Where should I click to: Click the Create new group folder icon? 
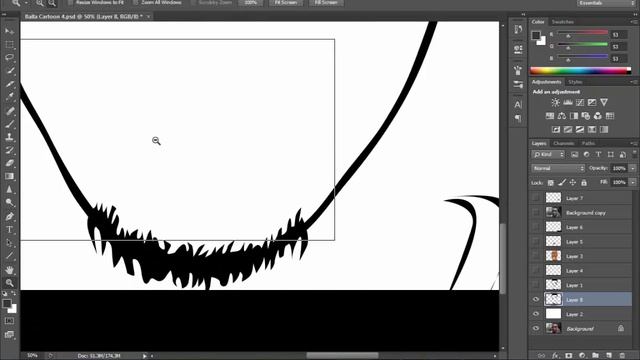(x=596, y=356)
